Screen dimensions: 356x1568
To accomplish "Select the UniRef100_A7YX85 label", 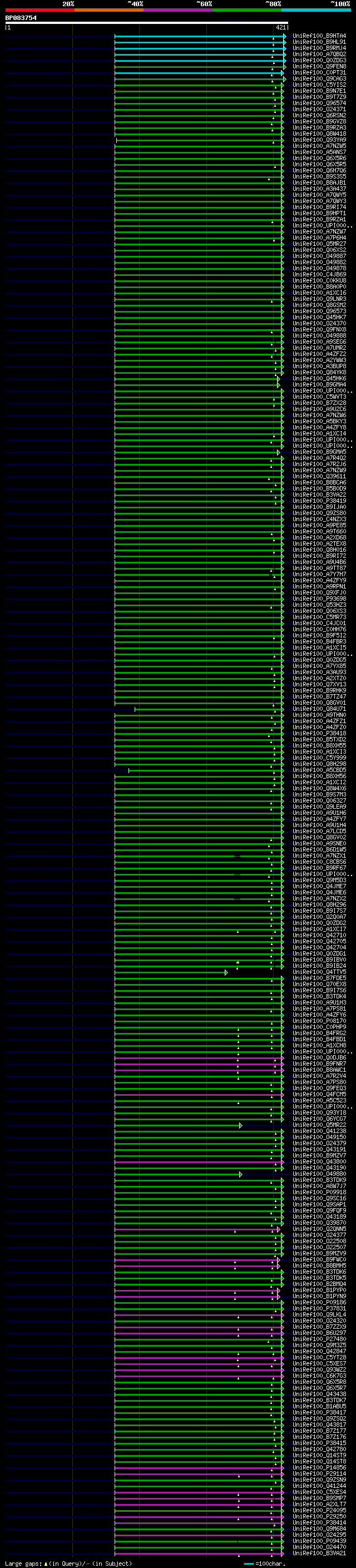I will pos(319,666).
